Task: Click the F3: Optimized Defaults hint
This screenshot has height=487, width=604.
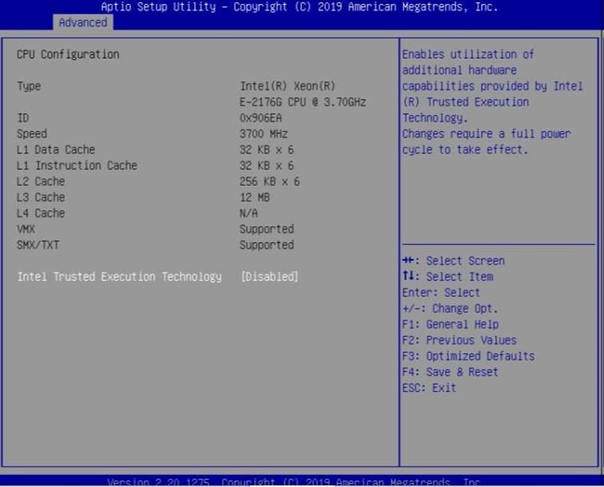Action: [468, 356]
